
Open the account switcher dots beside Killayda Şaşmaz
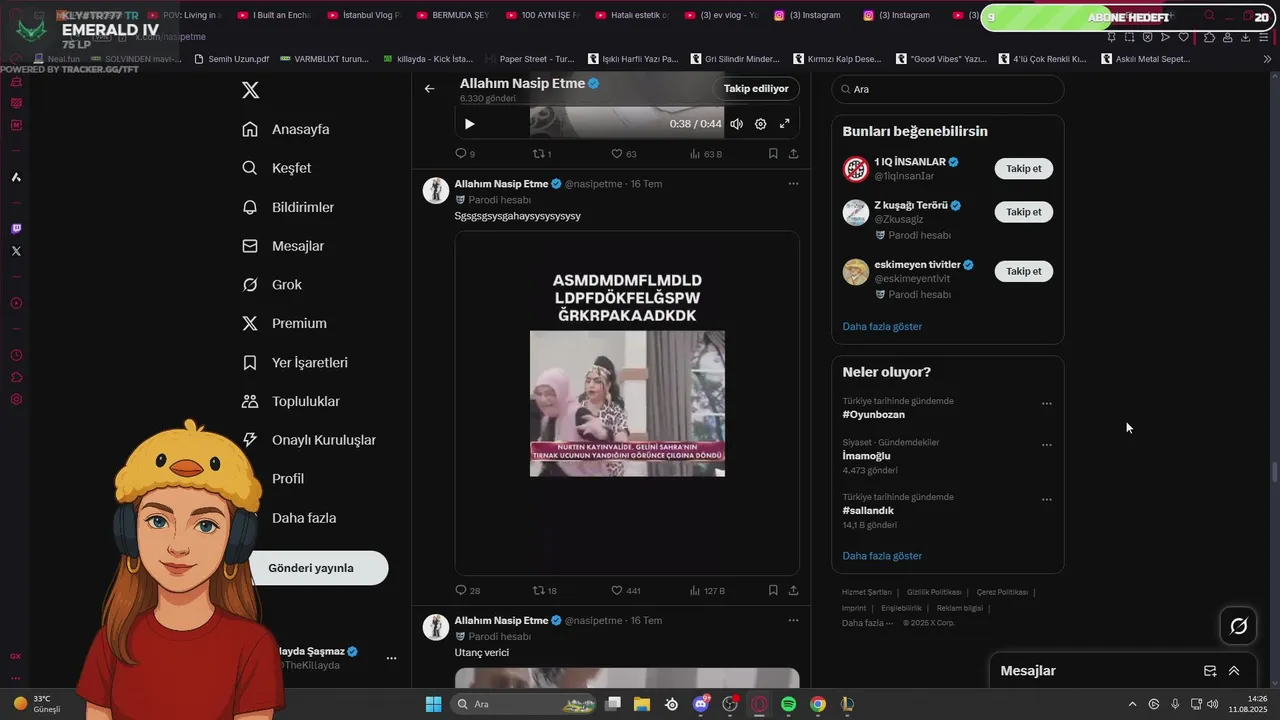point(391,658)
